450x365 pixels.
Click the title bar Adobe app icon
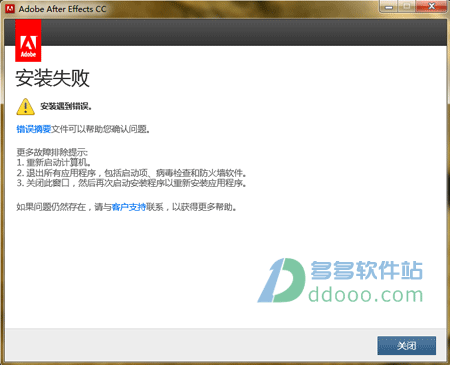[10, 9]
